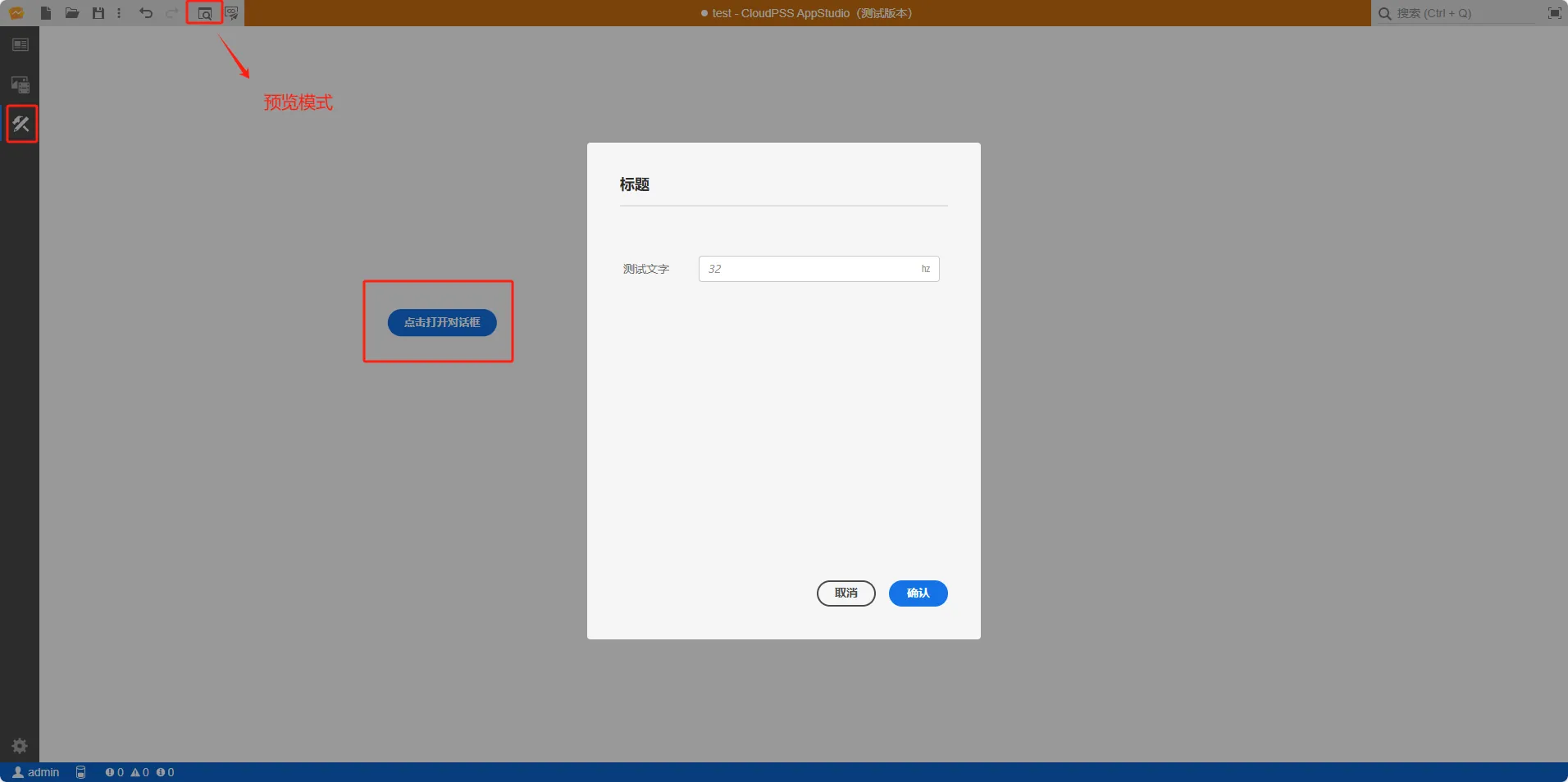Click the window title test - CloudPSS AppStudio
This screenshot has width=1568, height=782.
tap(812, 13)
